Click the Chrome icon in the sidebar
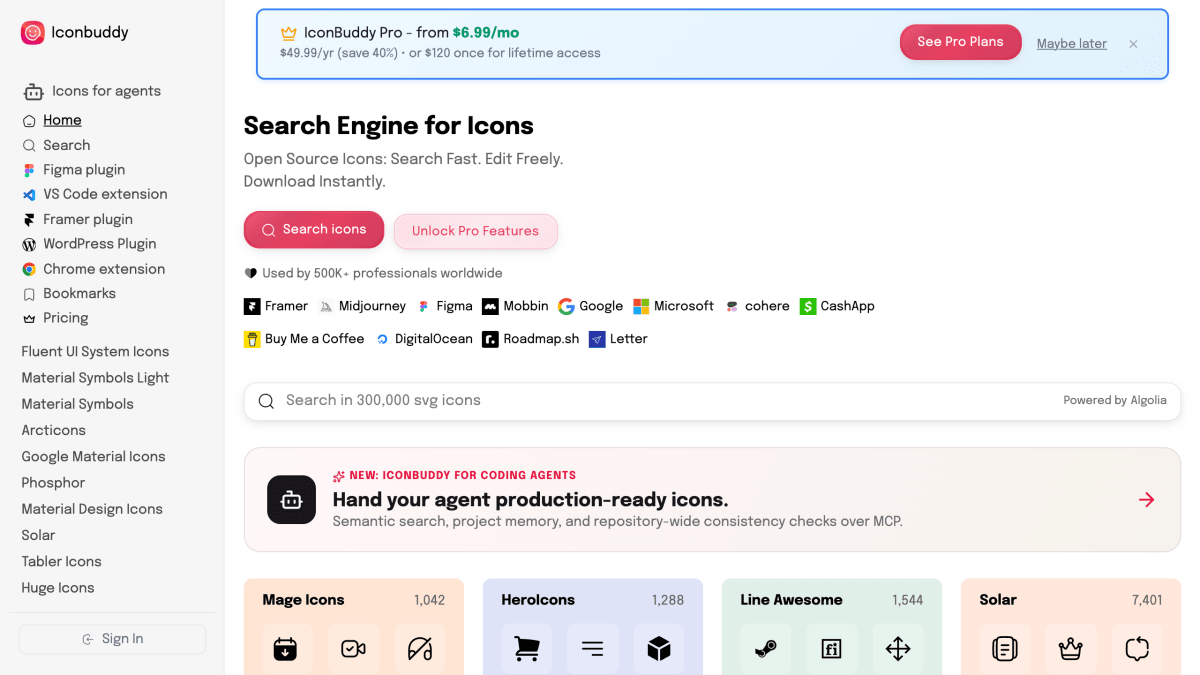Image resolution: width=1200 pixels, height=675 pixels. click(x=29, y=269)
